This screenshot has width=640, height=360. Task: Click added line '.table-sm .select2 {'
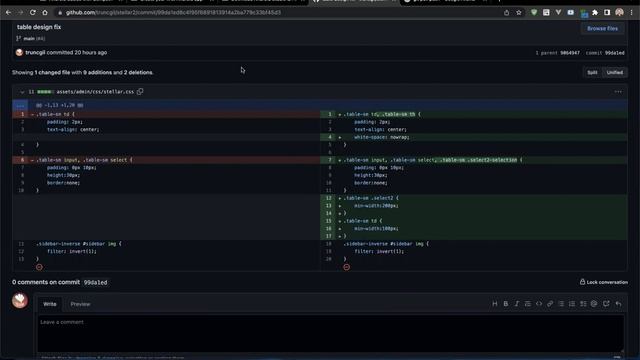(x=473, y=198)
